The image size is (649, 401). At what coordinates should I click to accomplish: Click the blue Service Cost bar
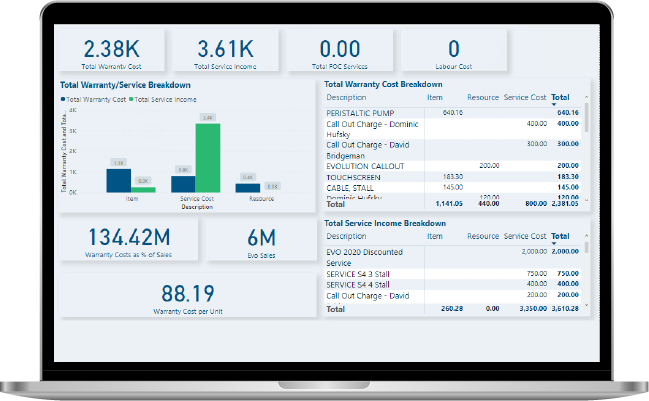click(183, 184)
